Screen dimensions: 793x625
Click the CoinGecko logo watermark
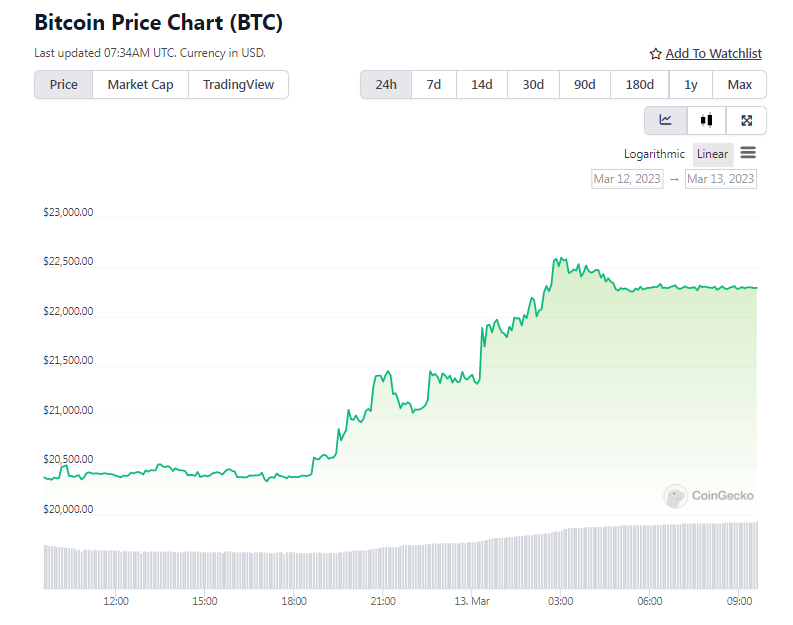point(708,496)
